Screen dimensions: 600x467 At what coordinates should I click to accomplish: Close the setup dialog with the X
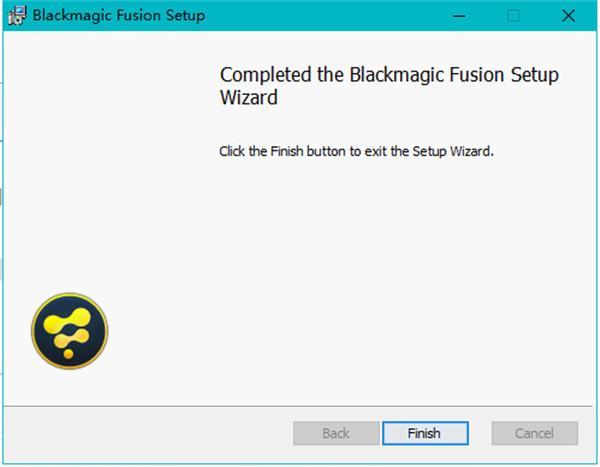(x=569, y=16)
